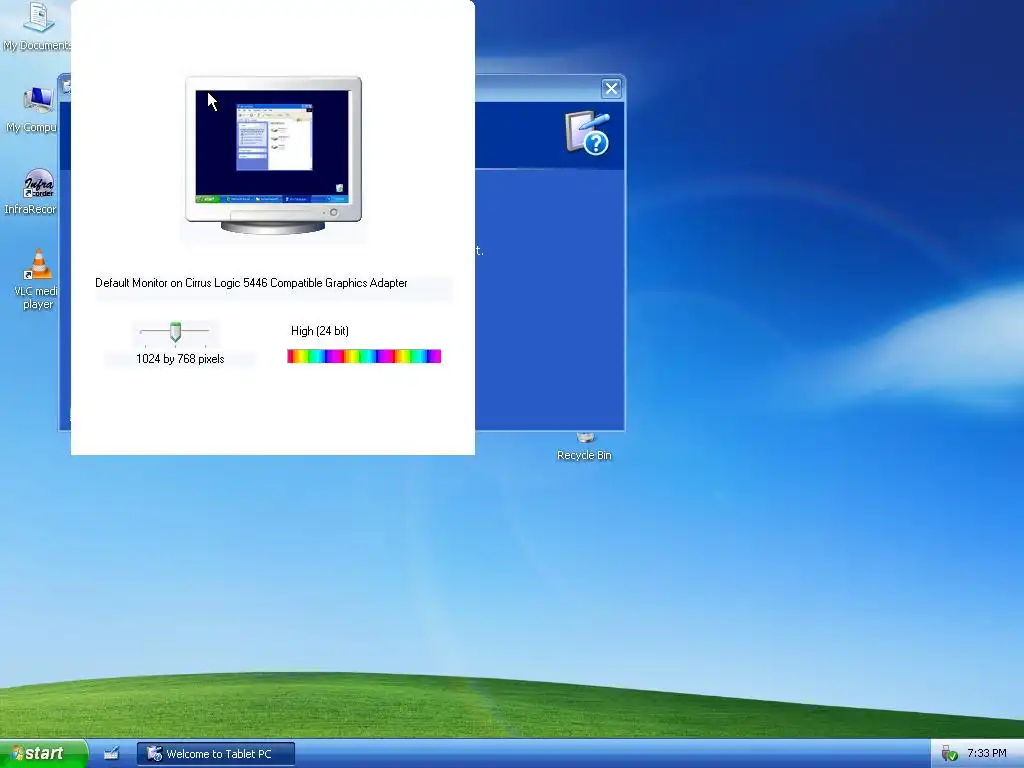Open My Computer desktop icon
Viewport: 1024px width, 768px height.
(x=37, y=109)
